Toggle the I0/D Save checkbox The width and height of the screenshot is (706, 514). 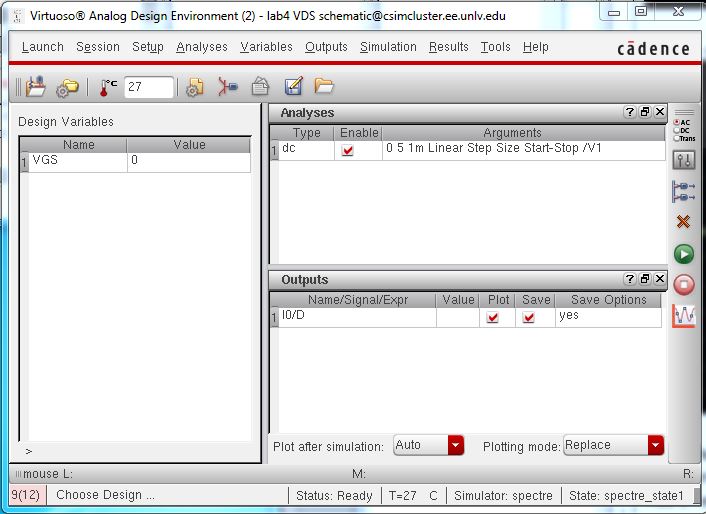coord(529,317)
